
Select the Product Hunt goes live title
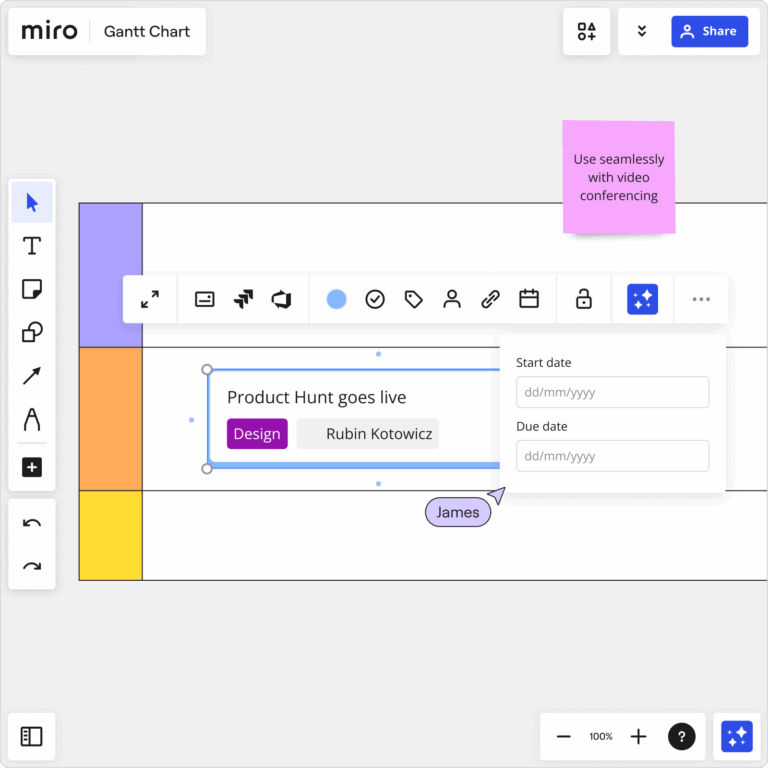316,397
